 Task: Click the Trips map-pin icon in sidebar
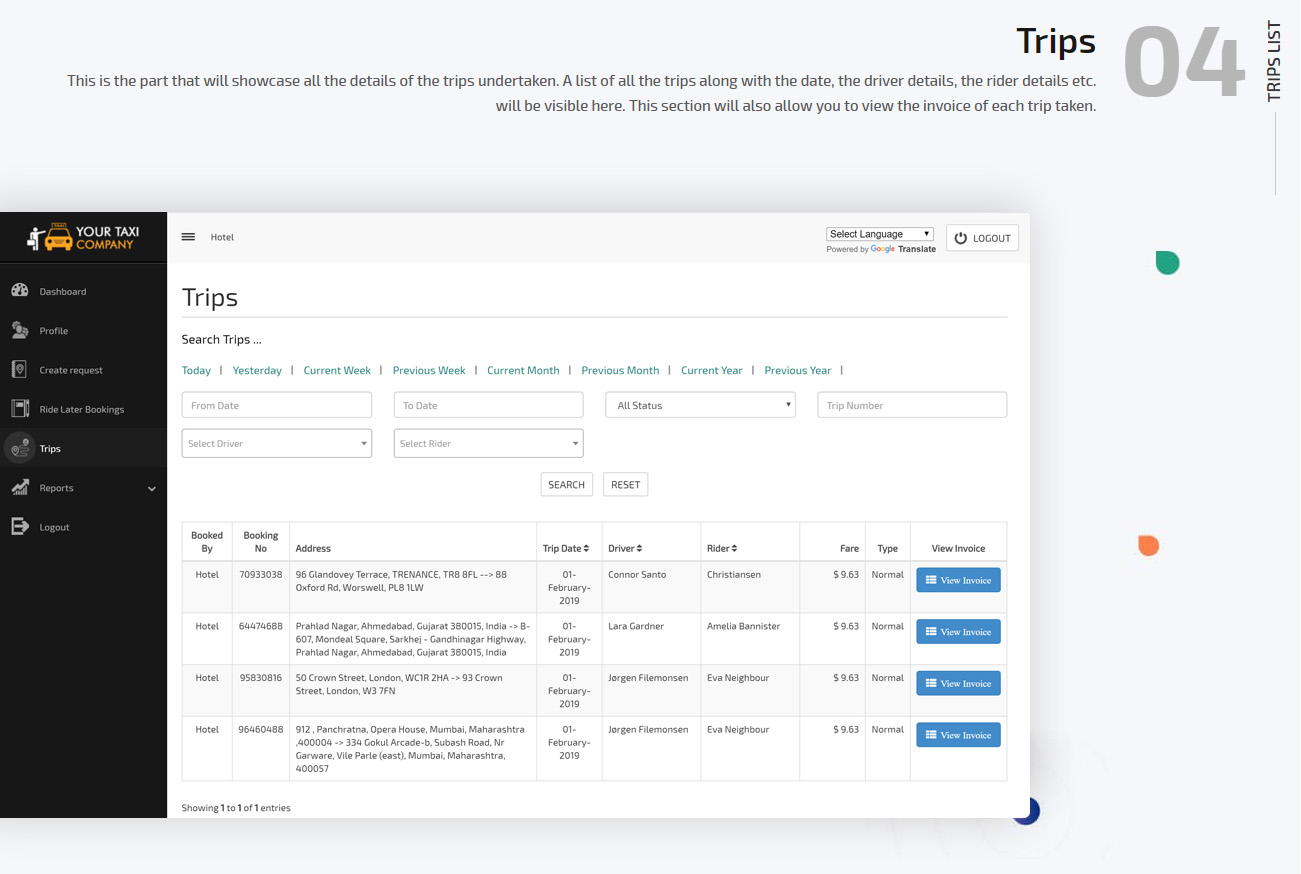pyautogui.click(x=20, y=449)
